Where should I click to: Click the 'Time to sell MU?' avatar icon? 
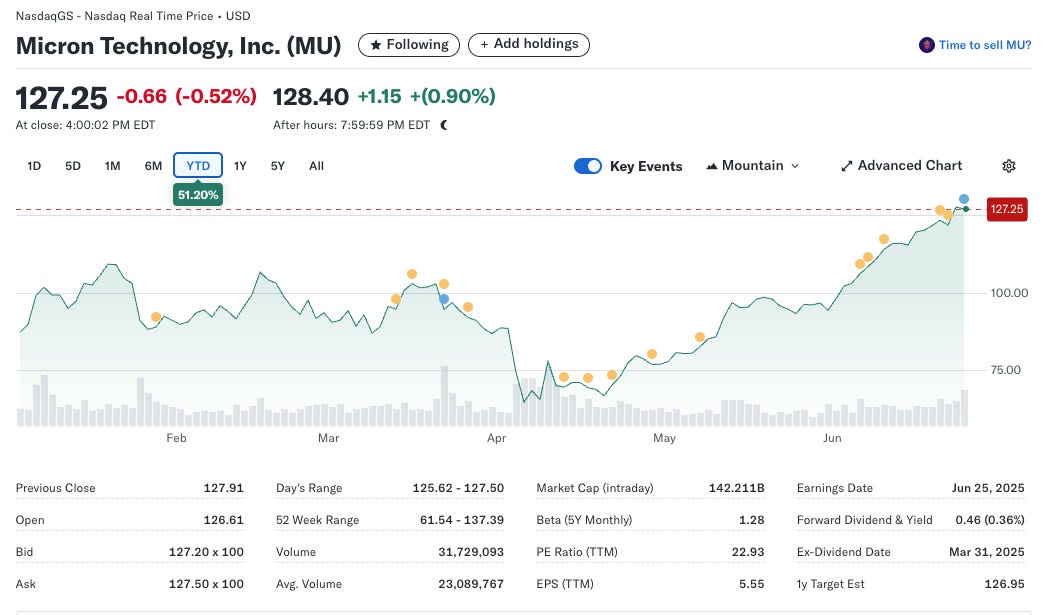pyautogui.click(x=927, y=45)
